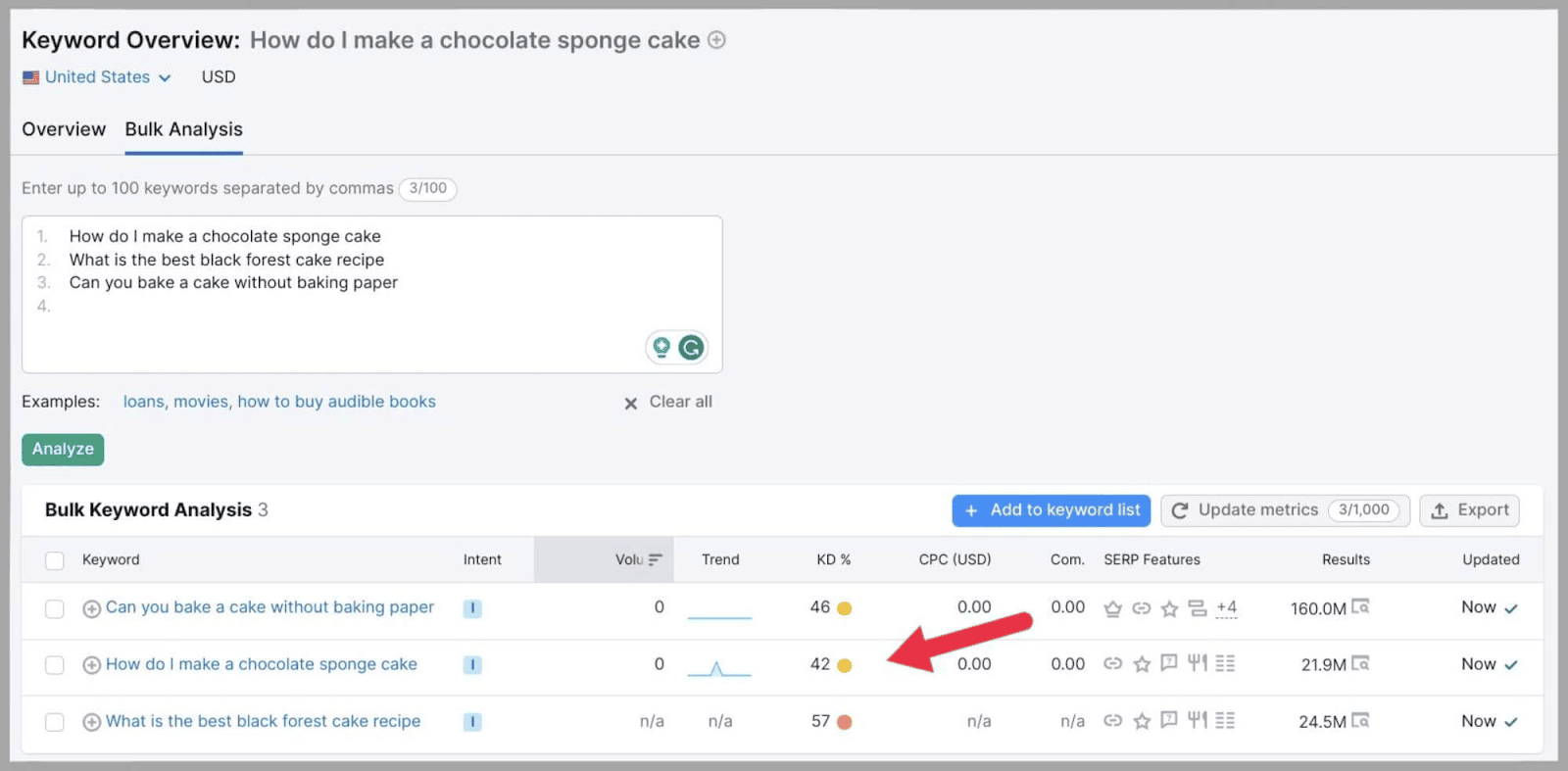Switch to the Overview tab
Viewport: 1568px width, 771px height.
tap(64, 129)
